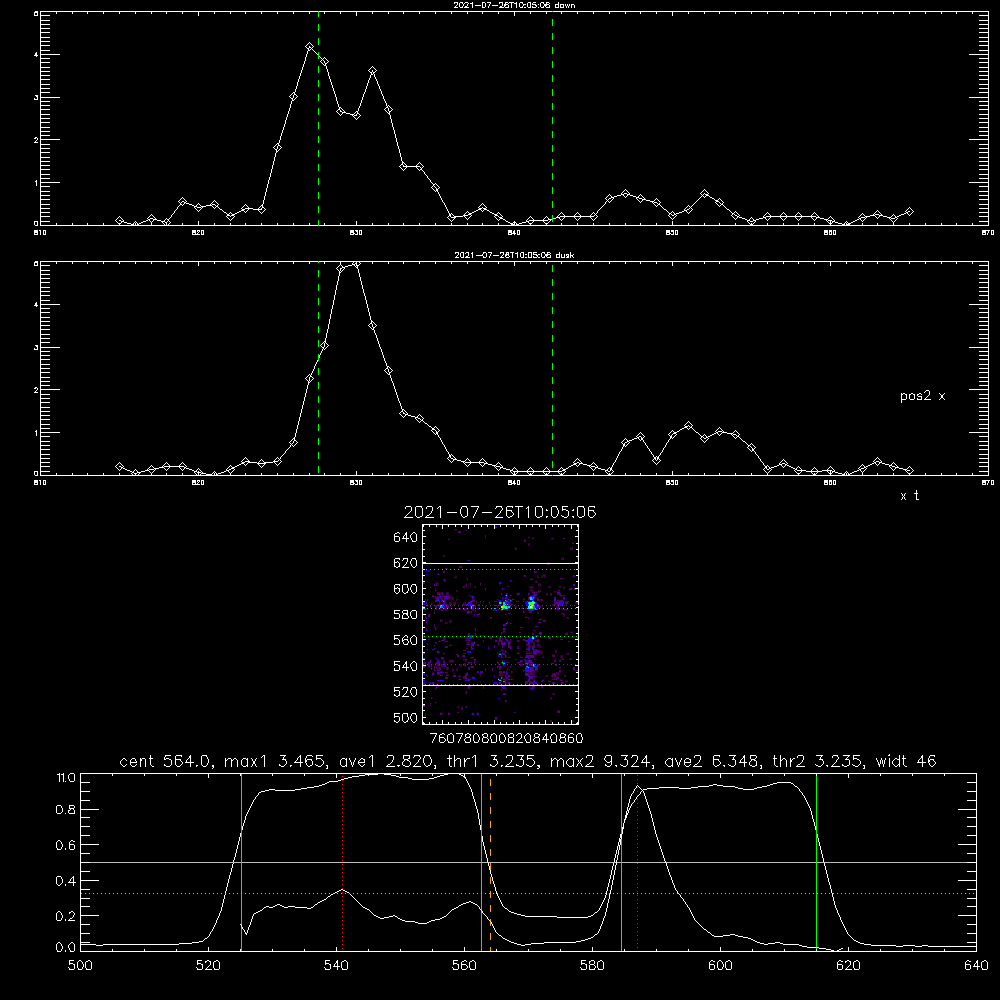Image resolution: width=1000 pixels, height=1000 pixels.
Task: Click the large timestamp title above heat map
Action: pyautogui.click(x=500, y=512)
